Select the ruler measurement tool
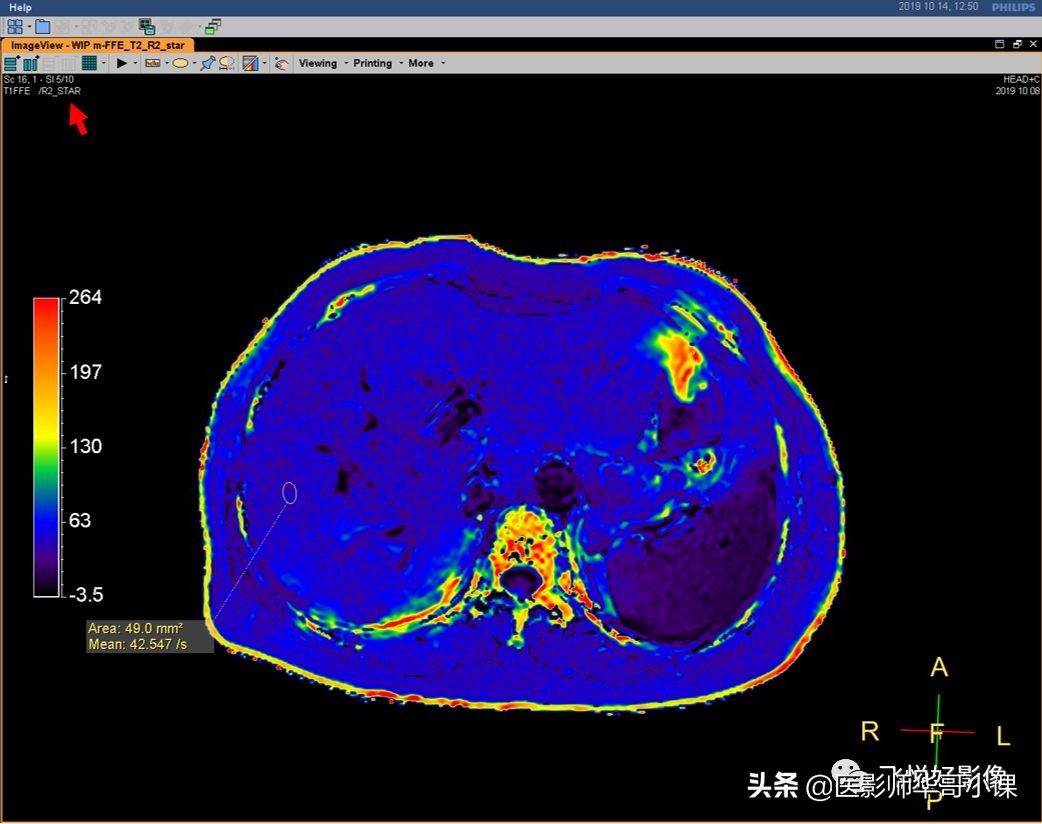 tap(153, 63)
